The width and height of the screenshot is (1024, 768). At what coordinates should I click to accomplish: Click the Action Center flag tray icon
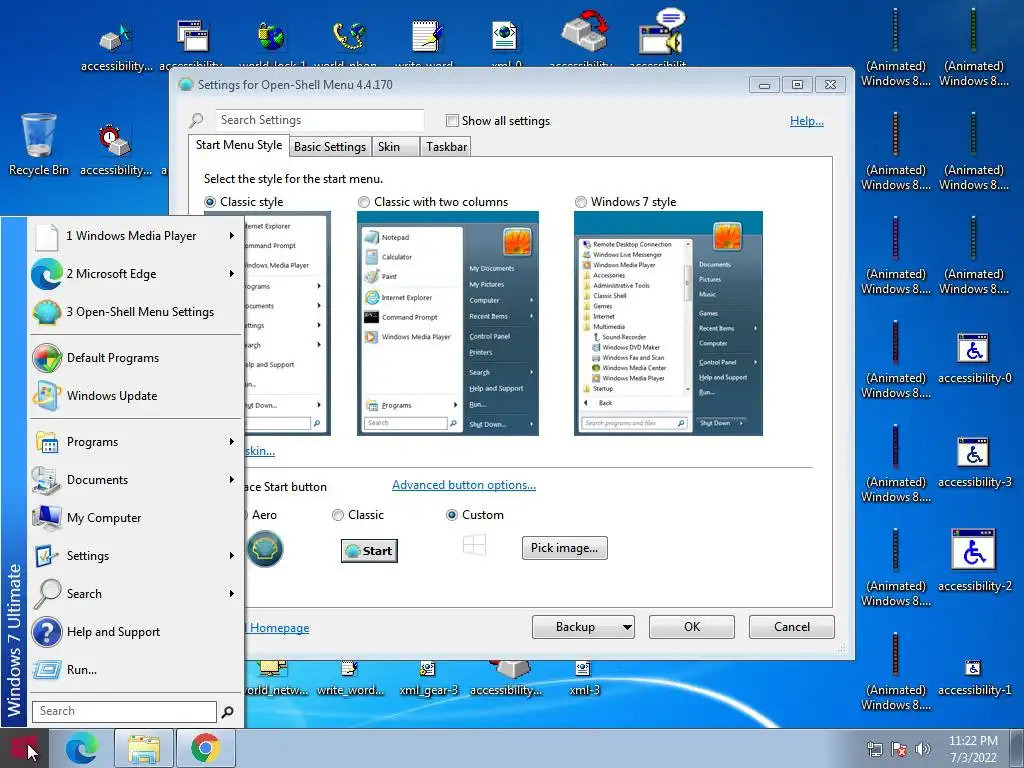tap(899, 749)
